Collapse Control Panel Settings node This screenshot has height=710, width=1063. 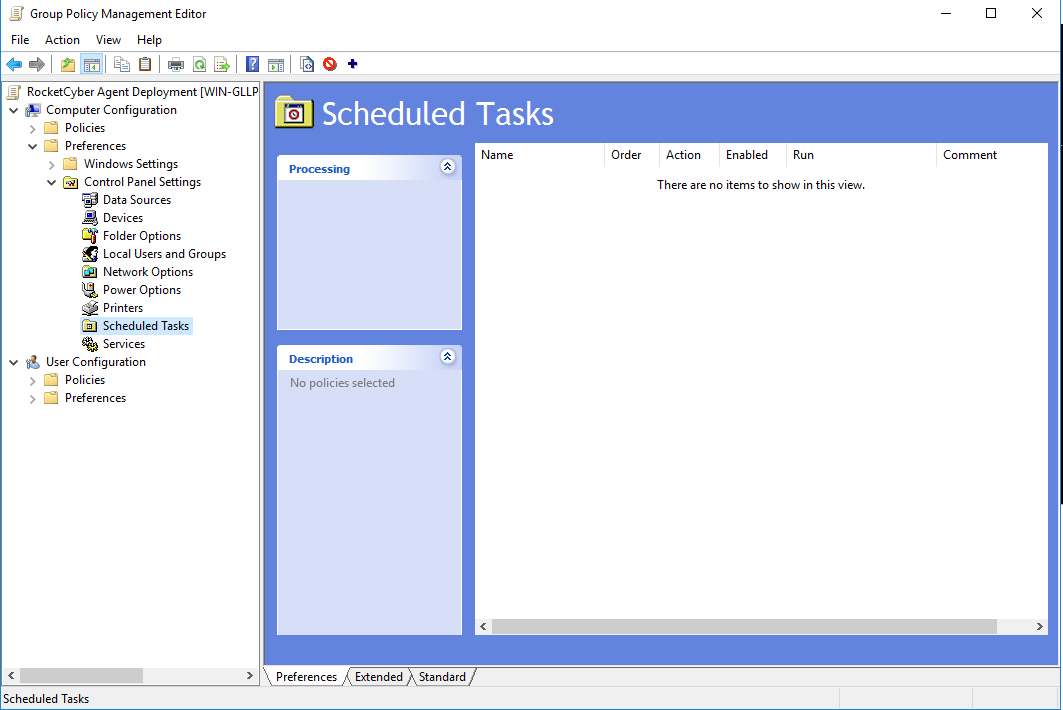[x=52, y=182]
